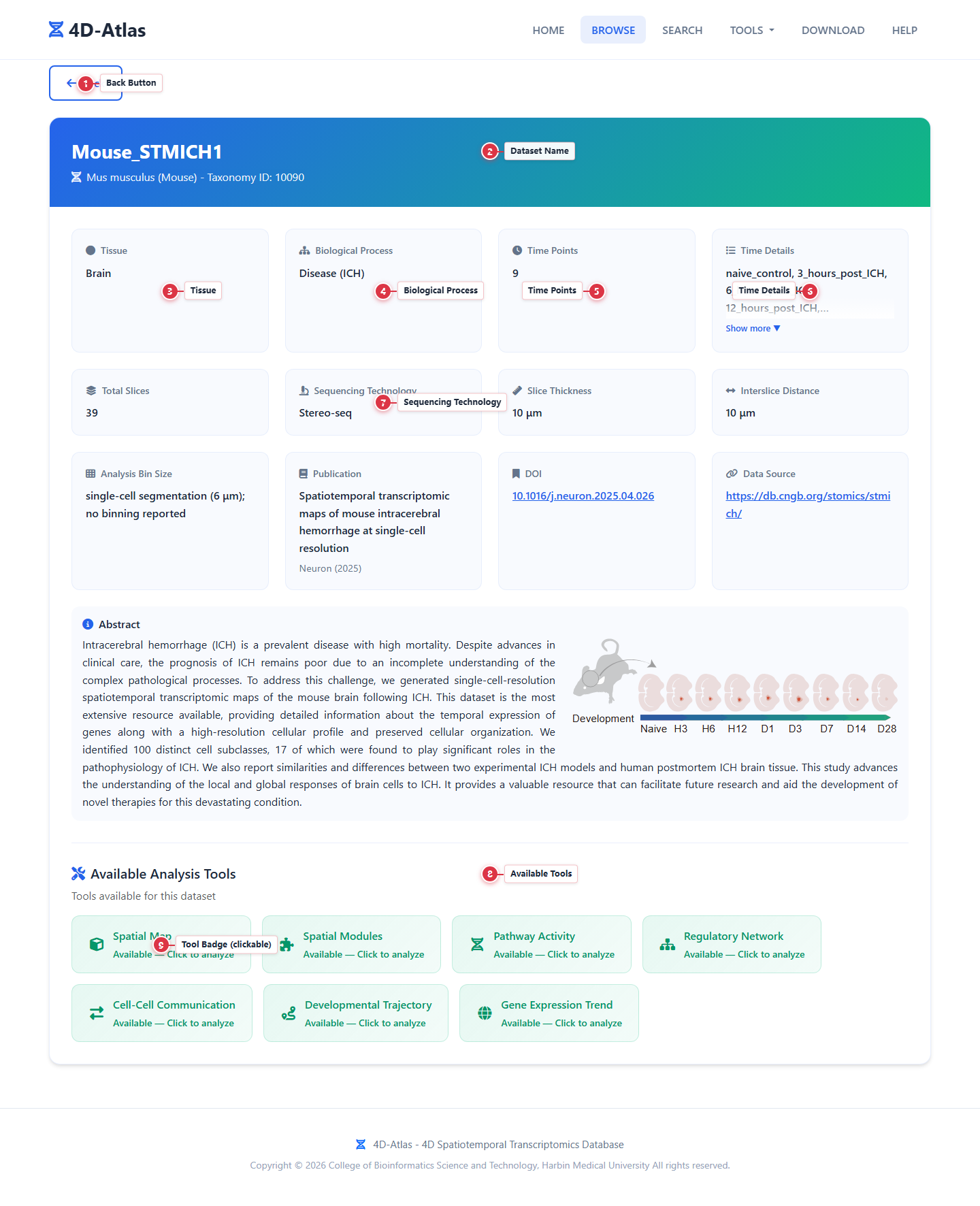980x1206 pixels.
Task: Visit the db.cngb.org data source link
Action: 808,504
